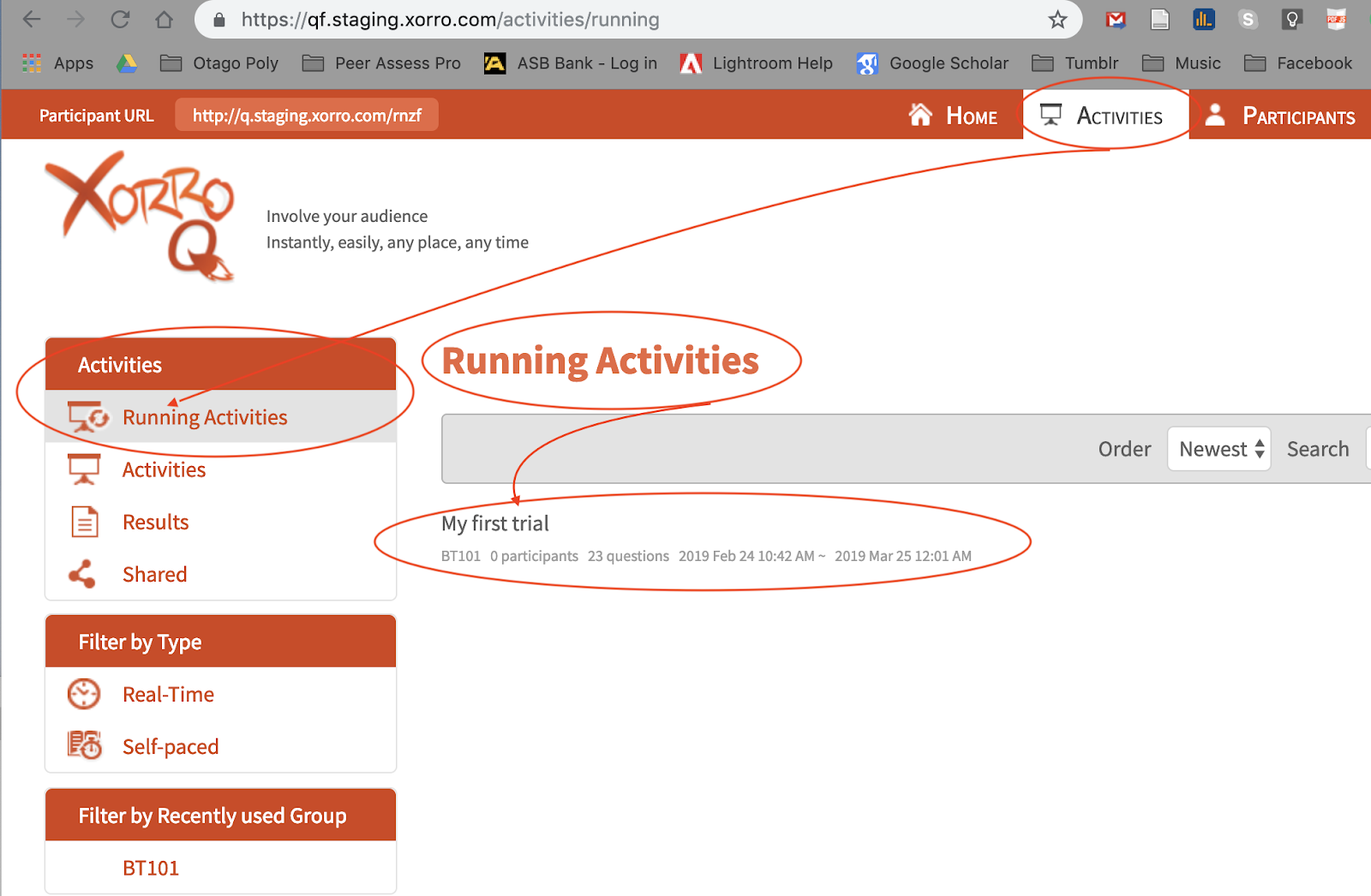Image resolution: width=1371 pixels, height=896 pixels.
Task: Open the My first trial activity
Action: (x=495, y=523)
